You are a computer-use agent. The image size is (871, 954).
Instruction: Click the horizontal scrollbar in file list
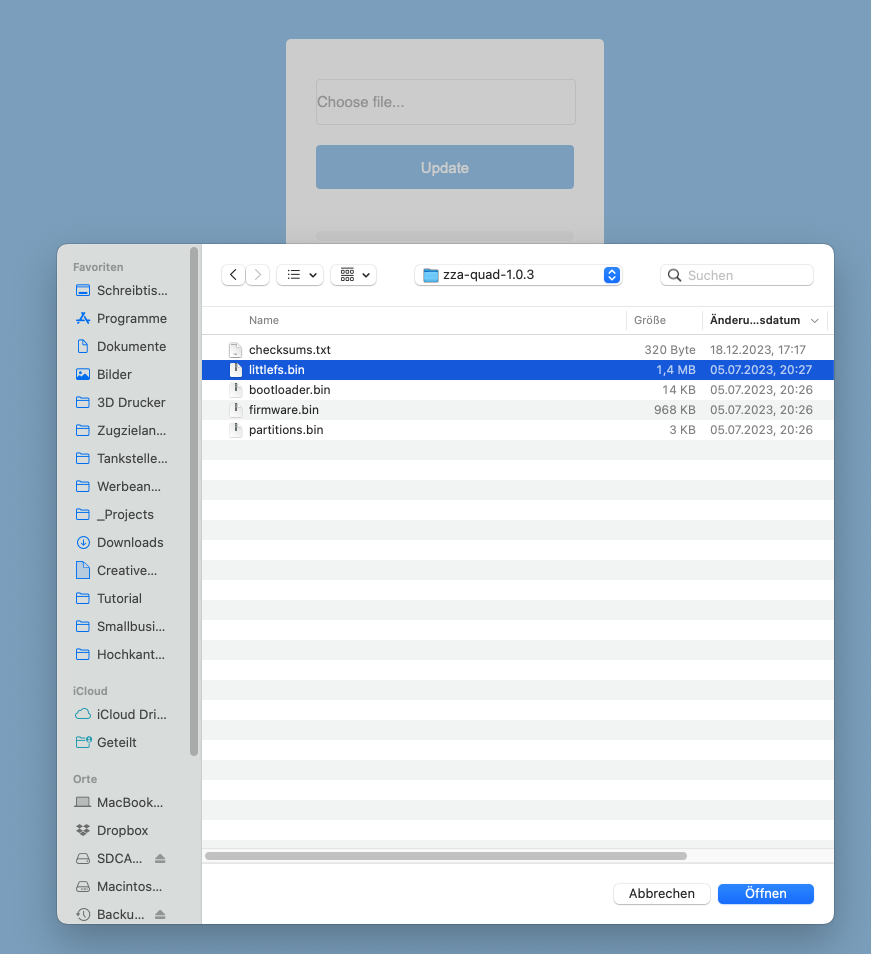445,856
